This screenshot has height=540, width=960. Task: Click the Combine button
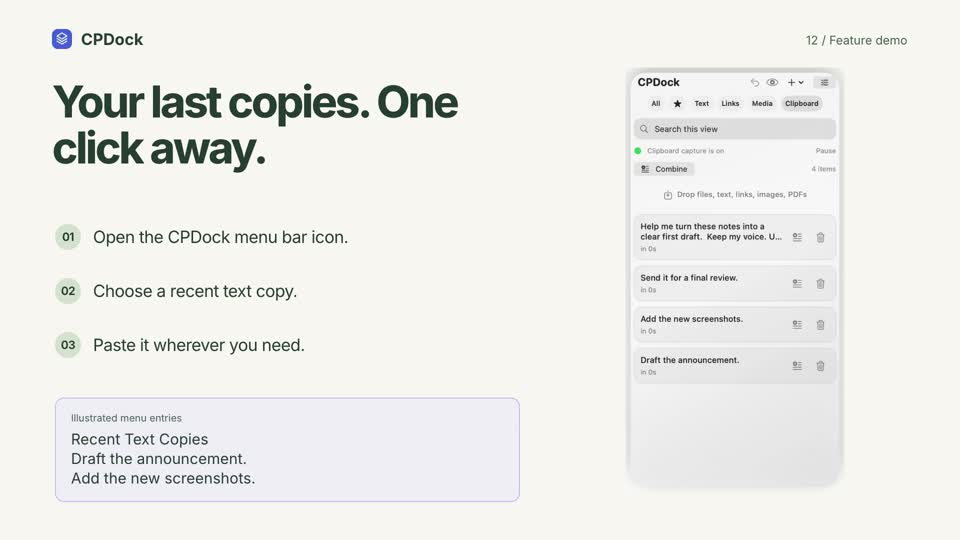pyautogui.click(x=664, y=169)
